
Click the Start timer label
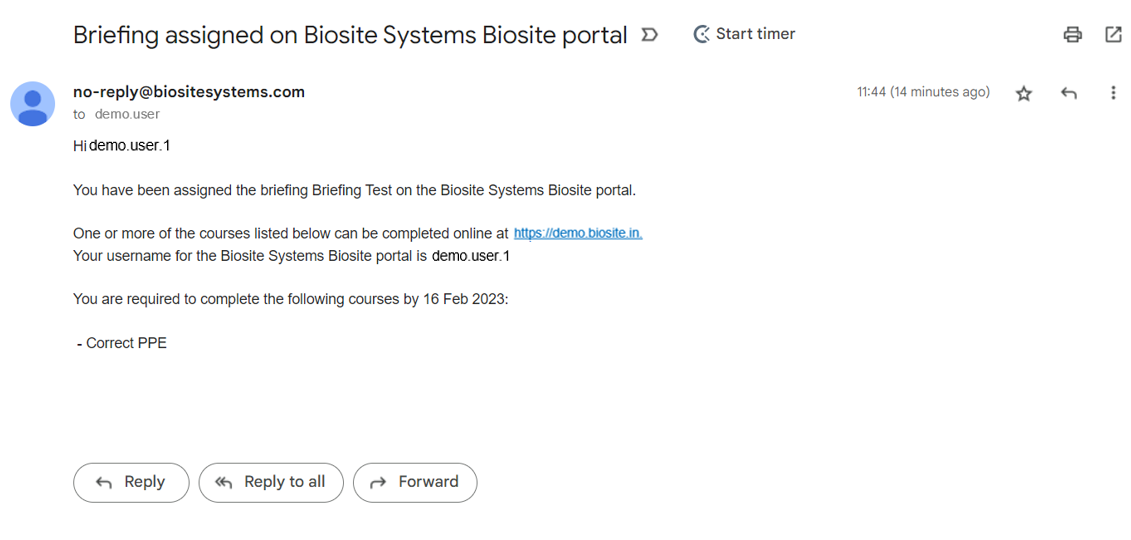point(755,34)
